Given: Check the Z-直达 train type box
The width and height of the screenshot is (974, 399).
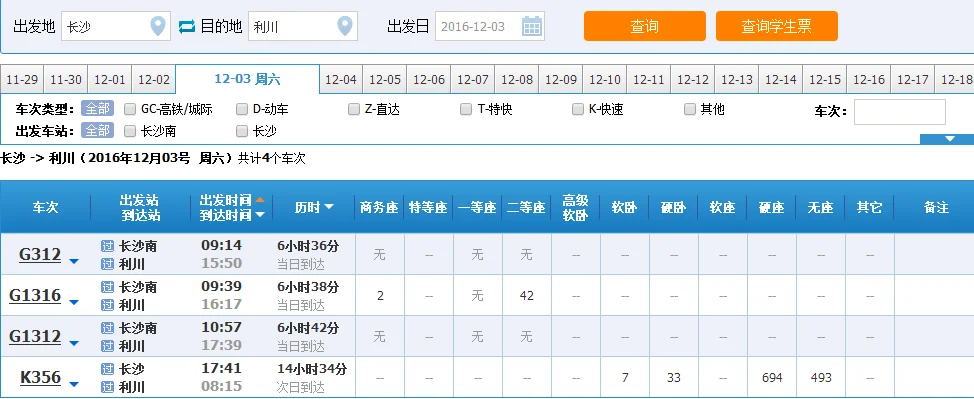Looking at the screenshot, I should [x=353, y=109].
